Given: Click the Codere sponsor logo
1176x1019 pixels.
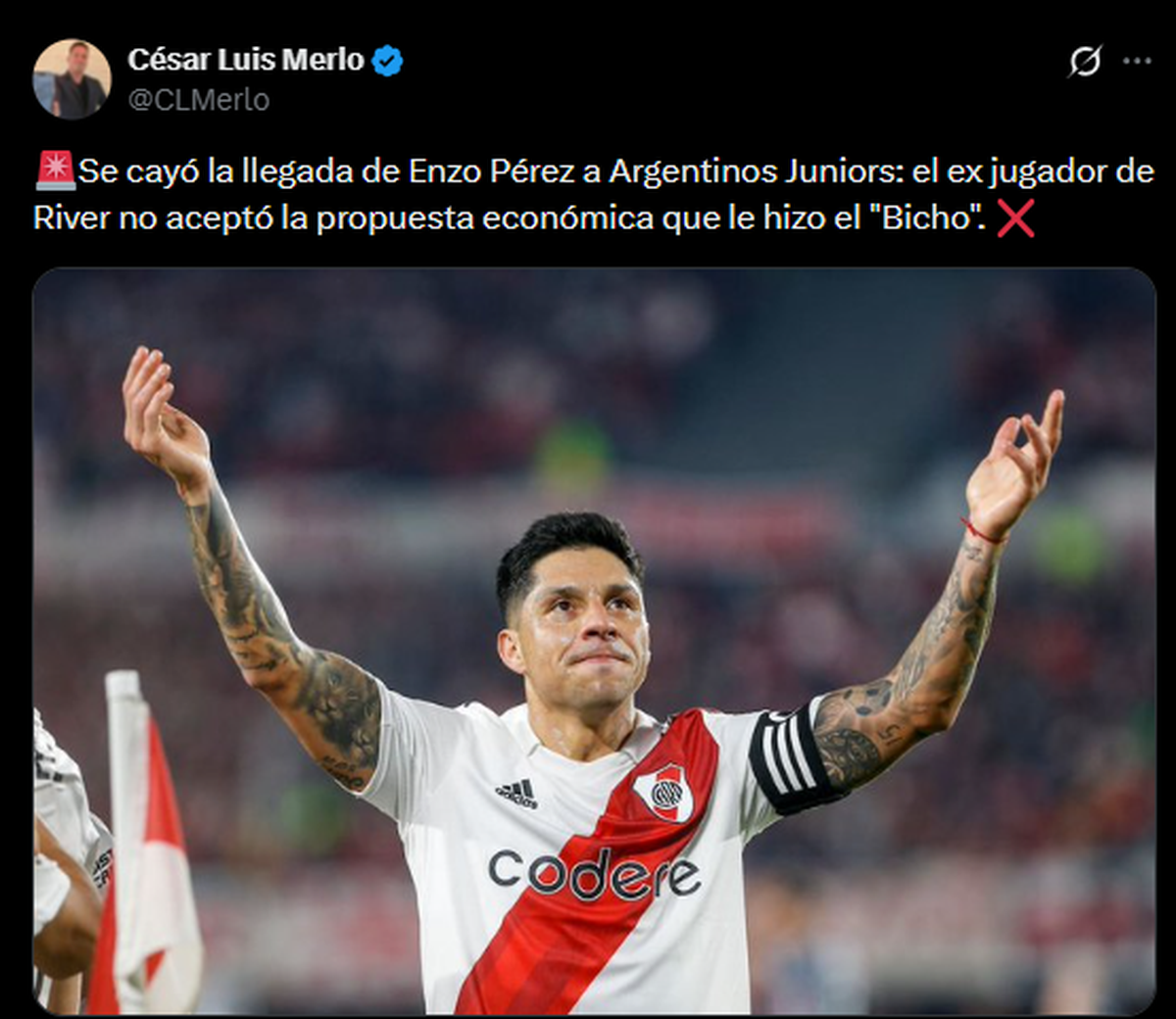Looking at the screenshot, I should [594, 874].
